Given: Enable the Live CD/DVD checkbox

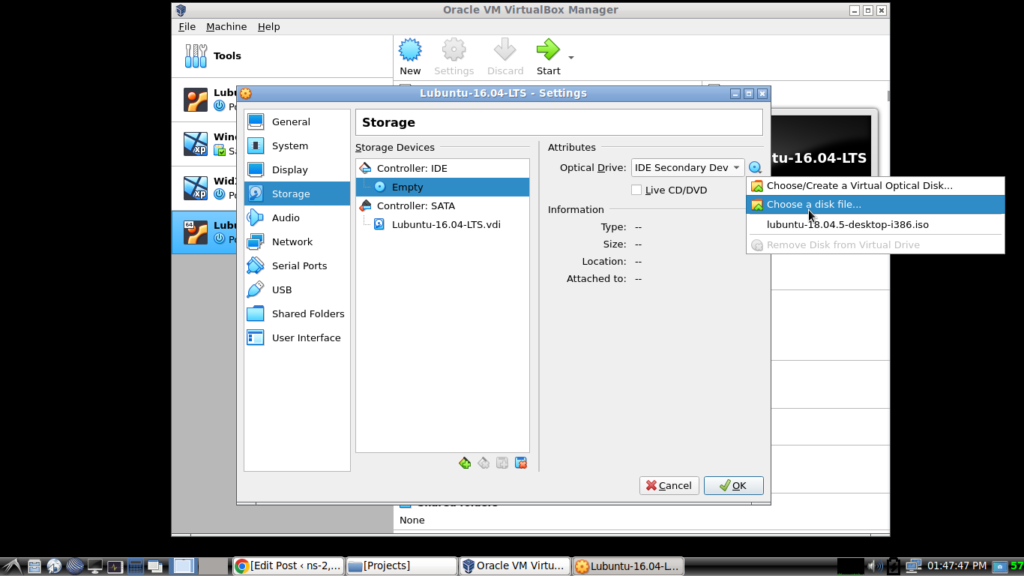Looking at the screenshot, I should 637,190.
